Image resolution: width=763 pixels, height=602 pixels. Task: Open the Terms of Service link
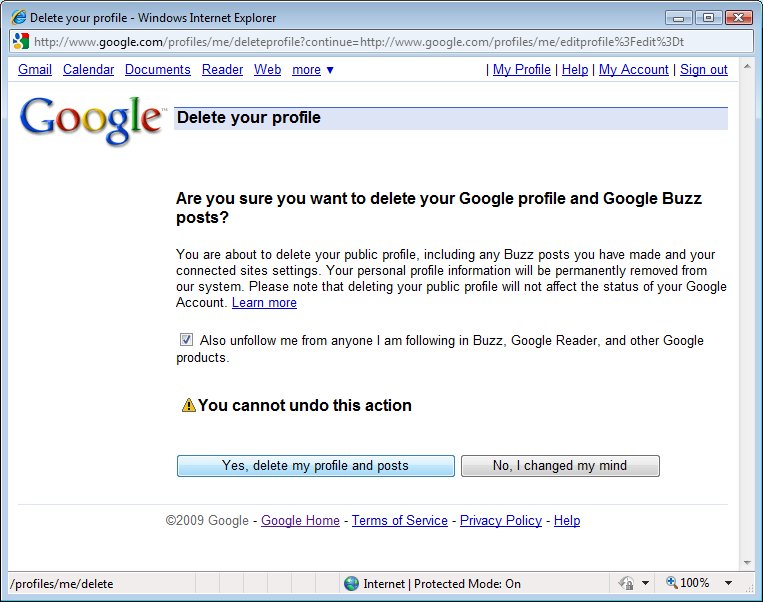[400, 520]
